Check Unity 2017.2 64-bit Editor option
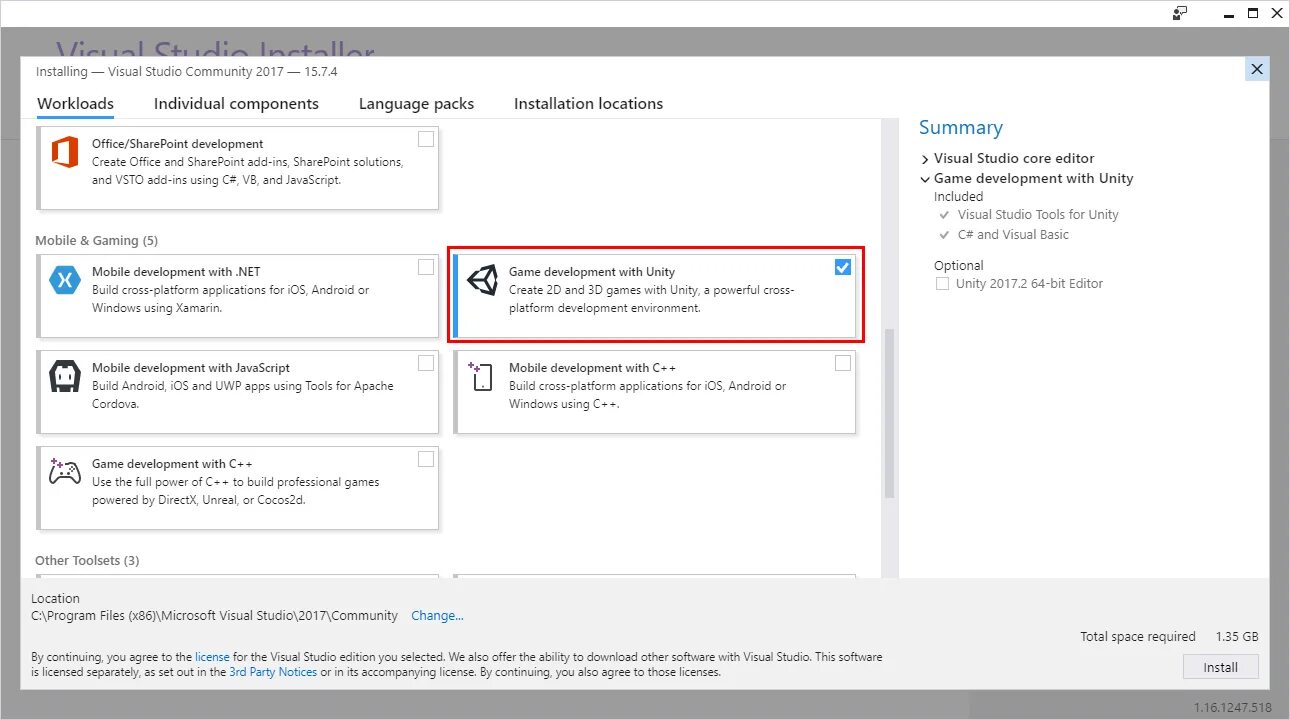 point(942,284)
